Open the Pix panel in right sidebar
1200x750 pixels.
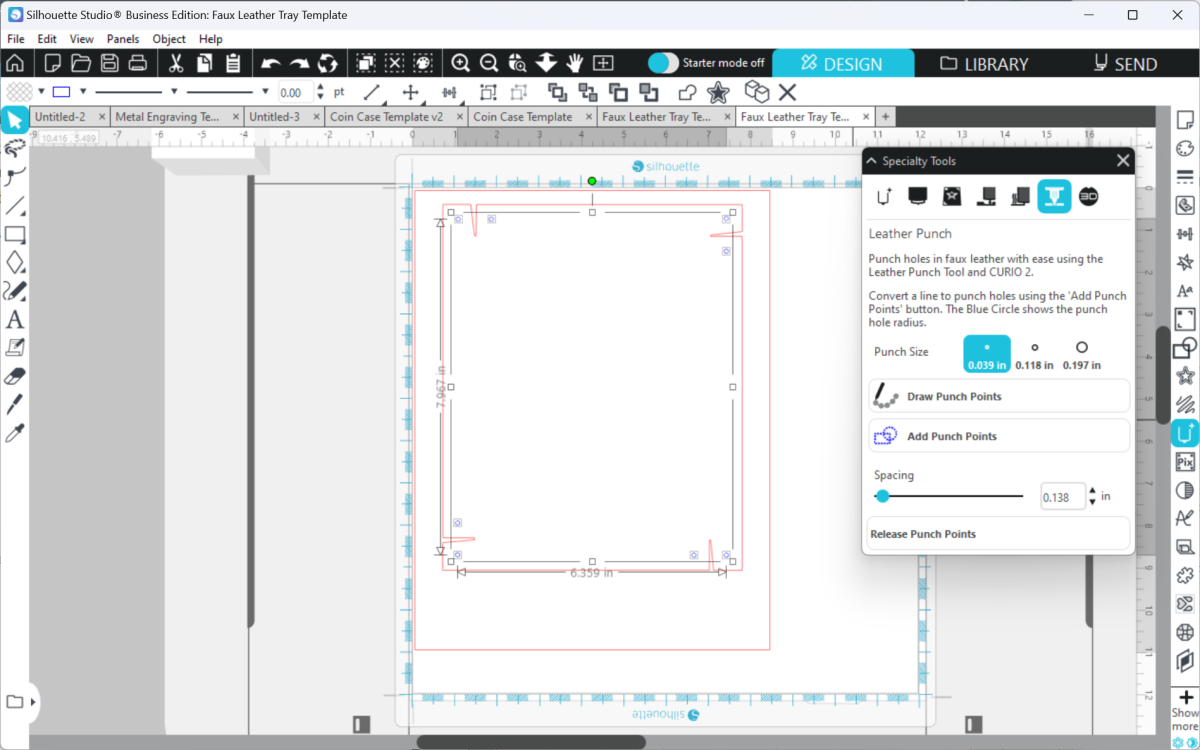click(x=1185, y=462)
